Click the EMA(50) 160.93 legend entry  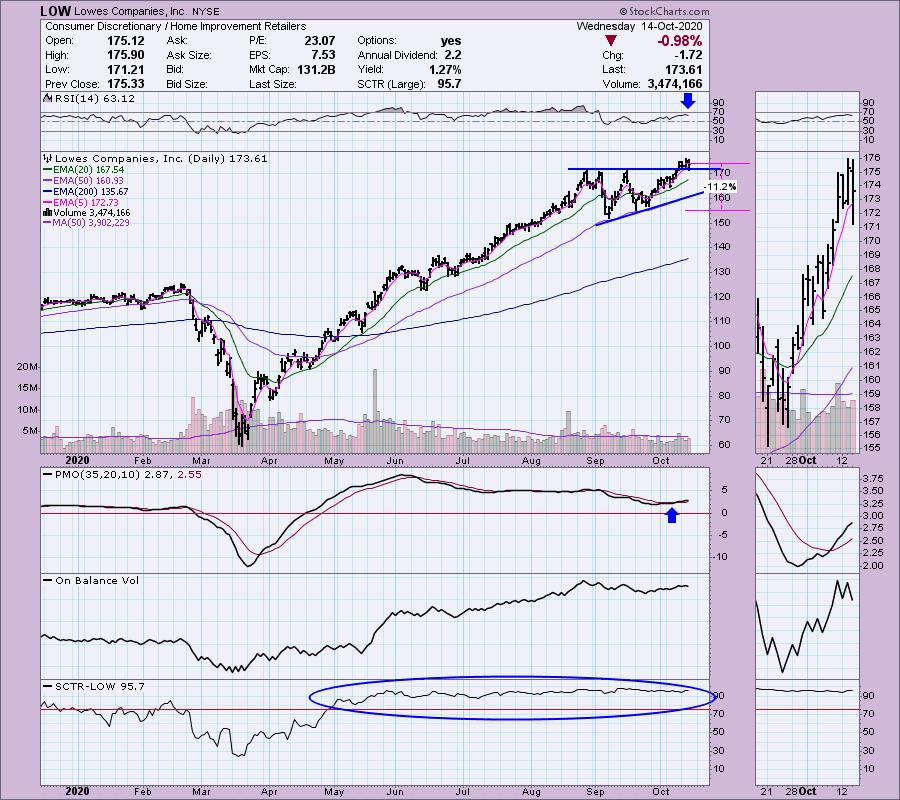click(x=88, y=180)
